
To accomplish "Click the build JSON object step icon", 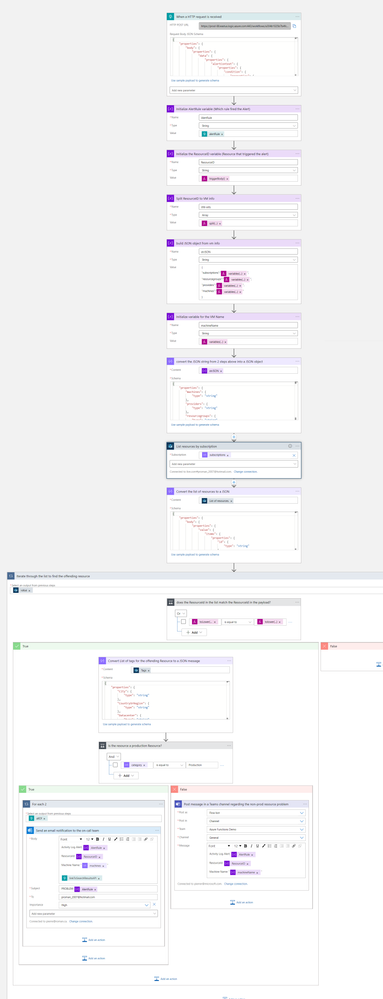I will (x=170, y=243).
